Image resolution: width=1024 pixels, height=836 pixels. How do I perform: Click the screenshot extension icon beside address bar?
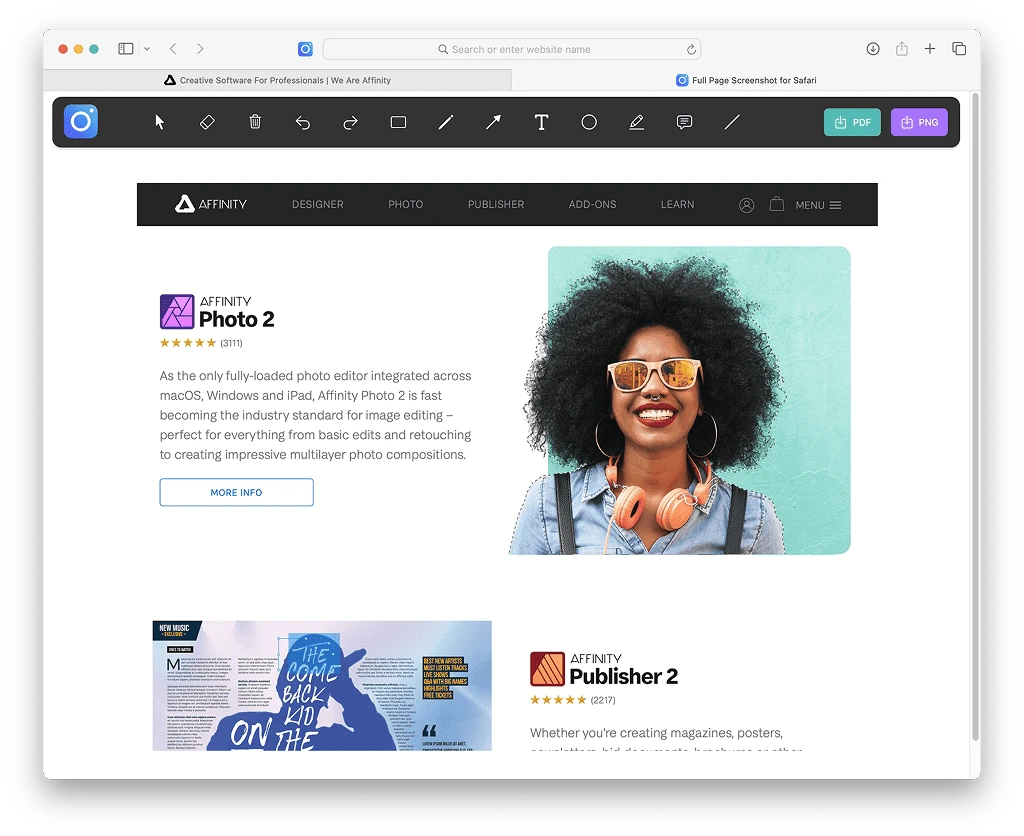(305, 49)
